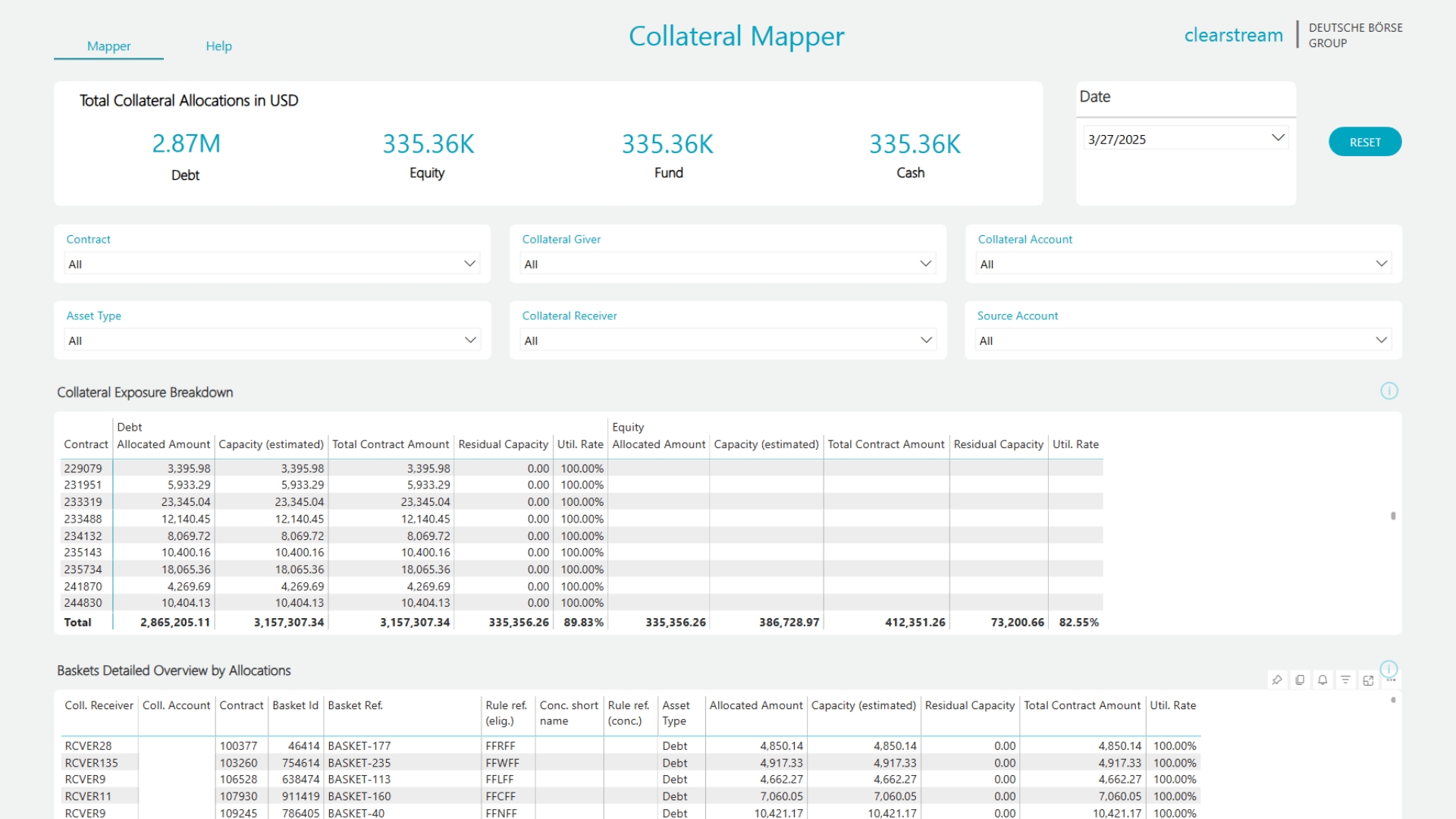
Task: Expand the Source Account dropdown
Action: pos(1381,340)
